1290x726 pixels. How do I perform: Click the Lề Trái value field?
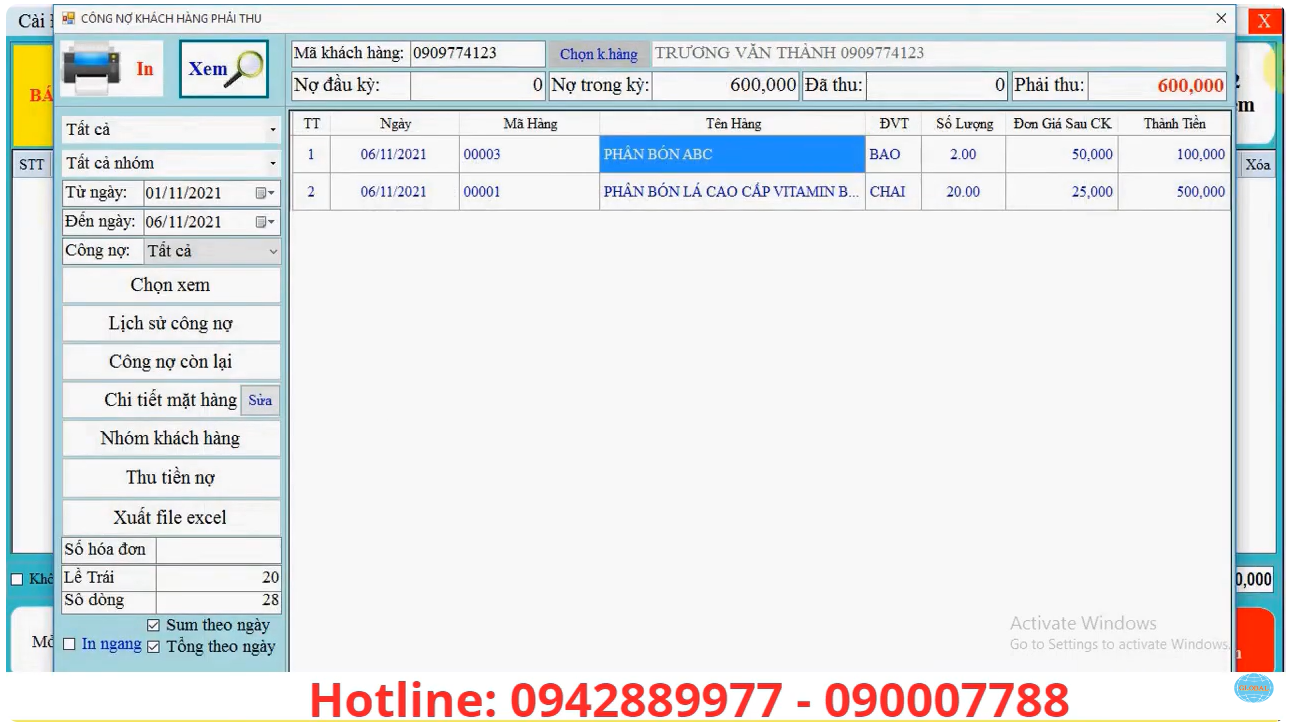218,577
